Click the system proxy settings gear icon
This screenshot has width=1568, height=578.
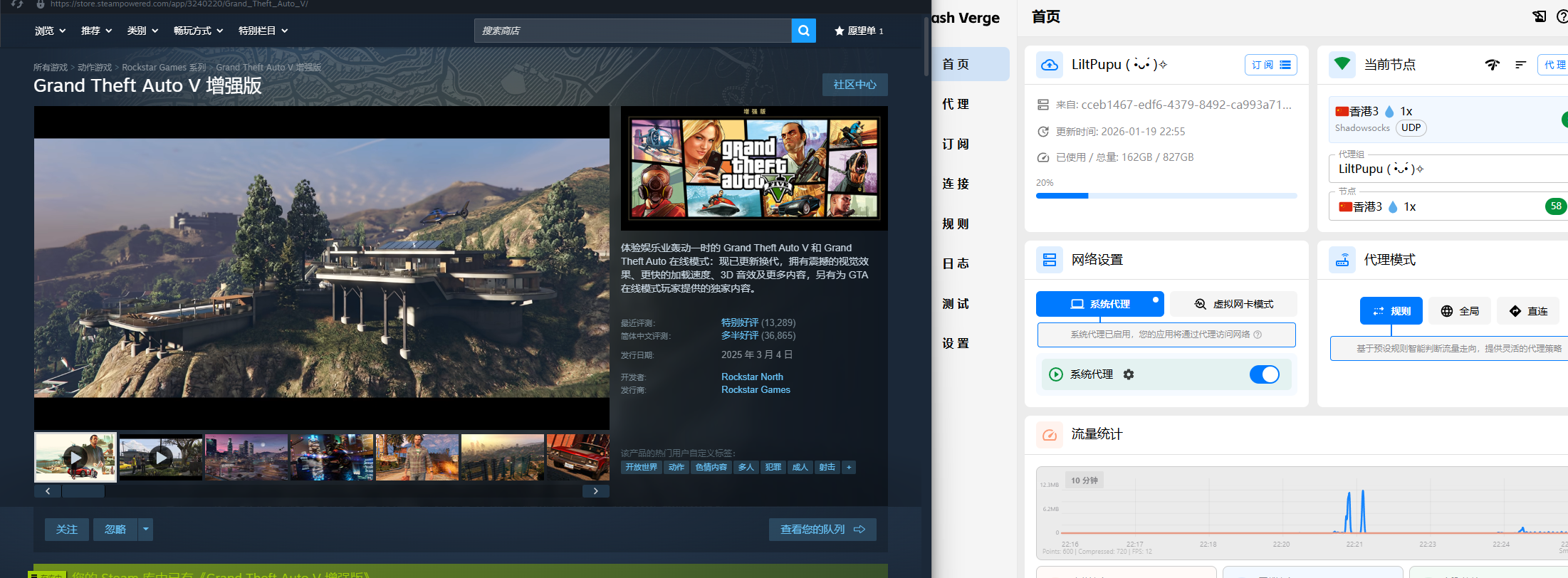[x=1129, y=374]
